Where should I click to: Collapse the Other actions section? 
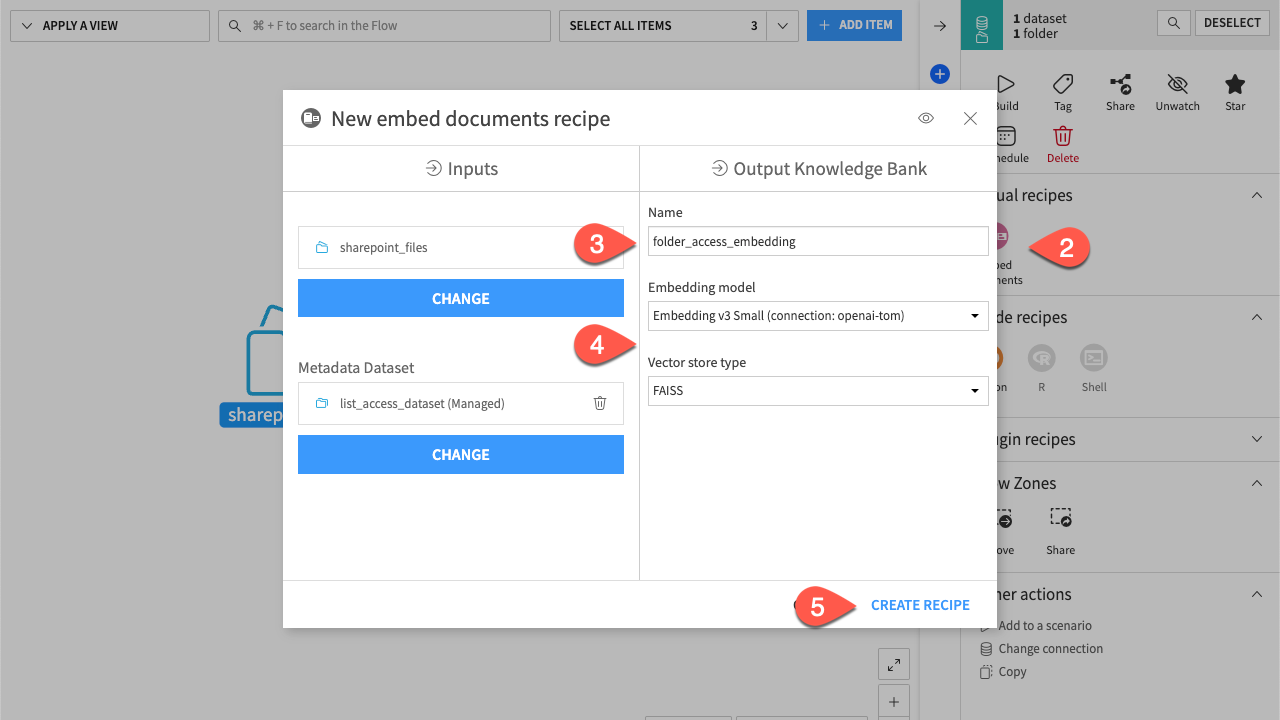pyautogui.click(x=1256, y=594)
